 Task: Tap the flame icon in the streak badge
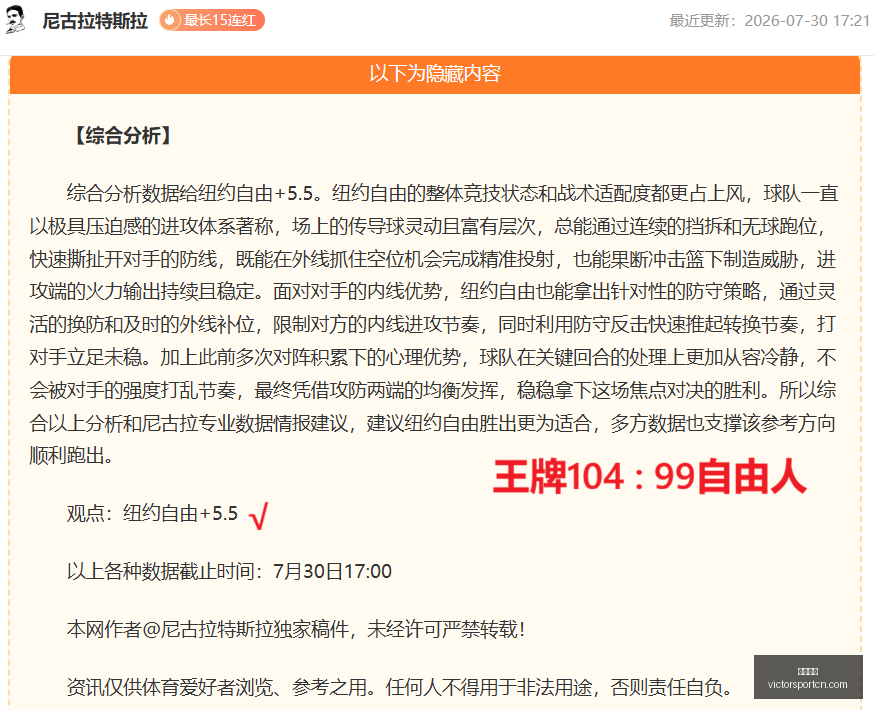click(170, 21)
